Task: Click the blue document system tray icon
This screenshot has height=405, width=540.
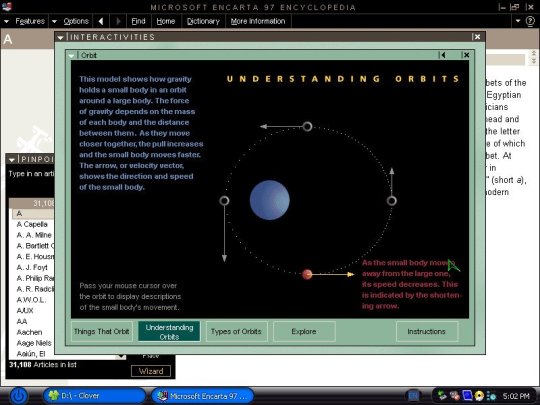Action: [467, 395]
